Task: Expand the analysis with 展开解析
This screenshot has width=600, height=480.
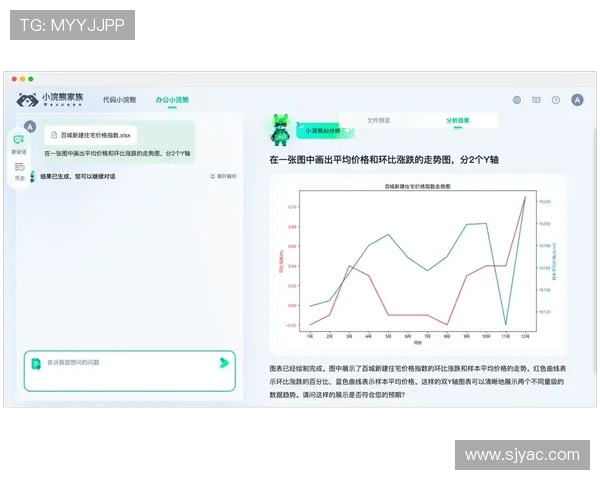Action: click(x=223, y=176)
